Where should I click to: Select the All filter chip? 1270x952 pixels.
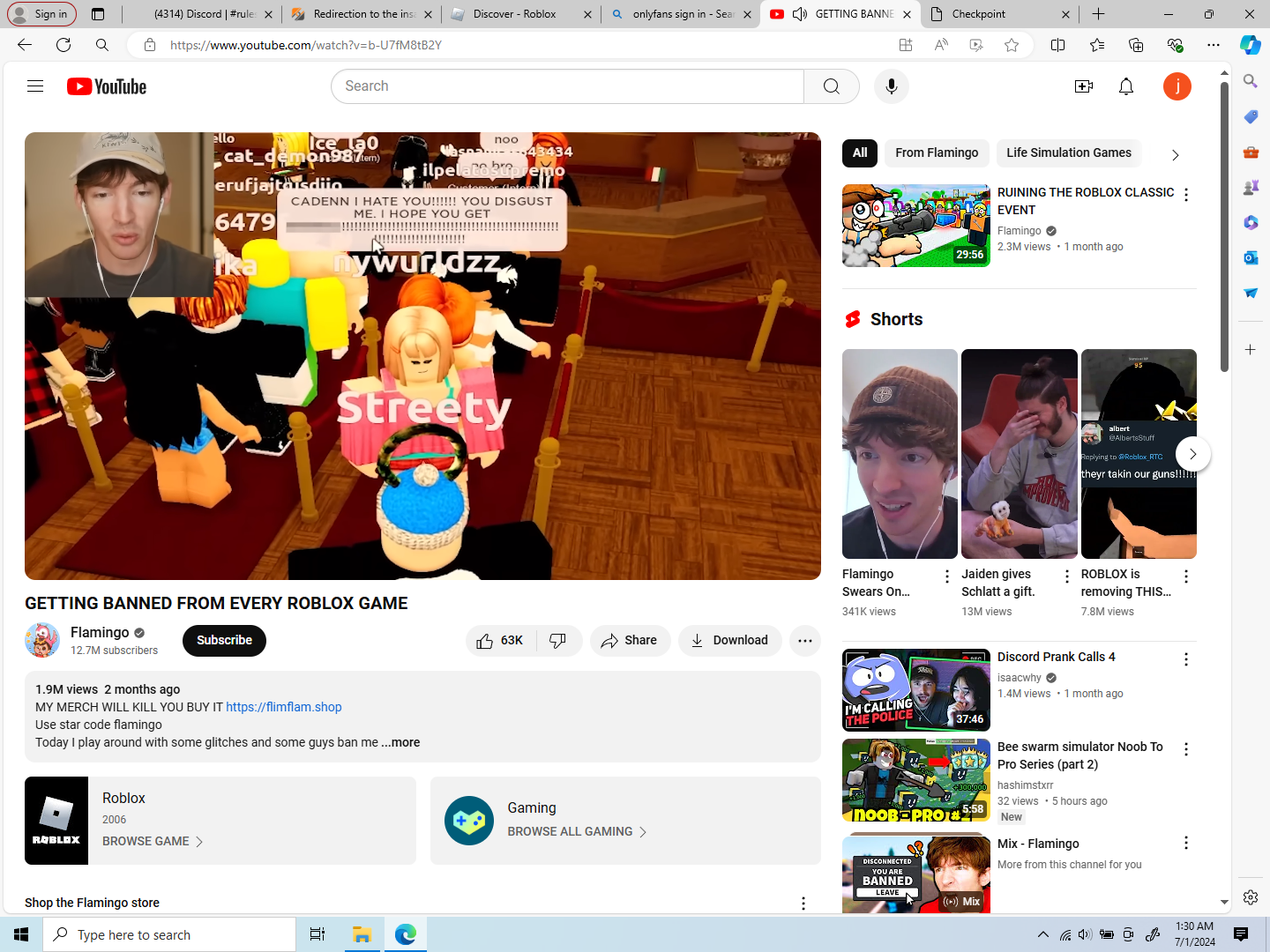click(860, 153)
